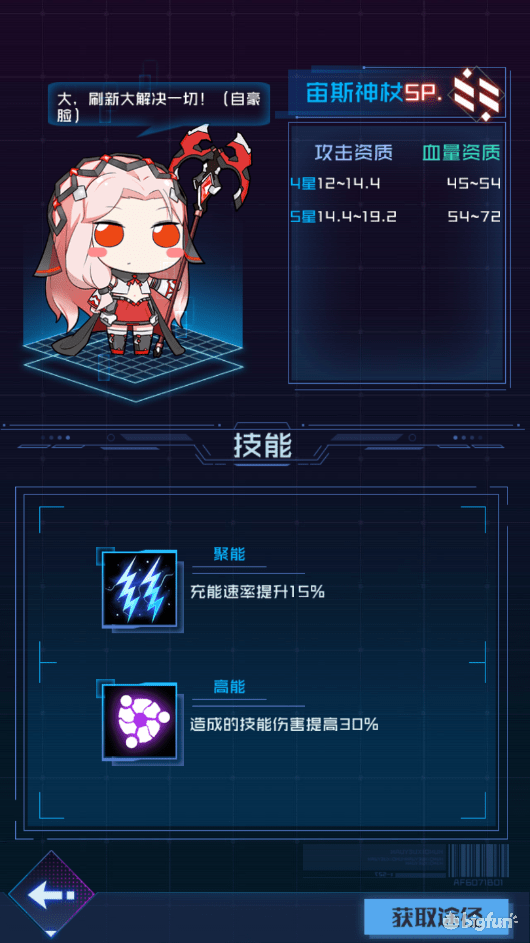The image size is (530, 943).
Task: Tap the red striped SP emblem
Action: (476, 93)
